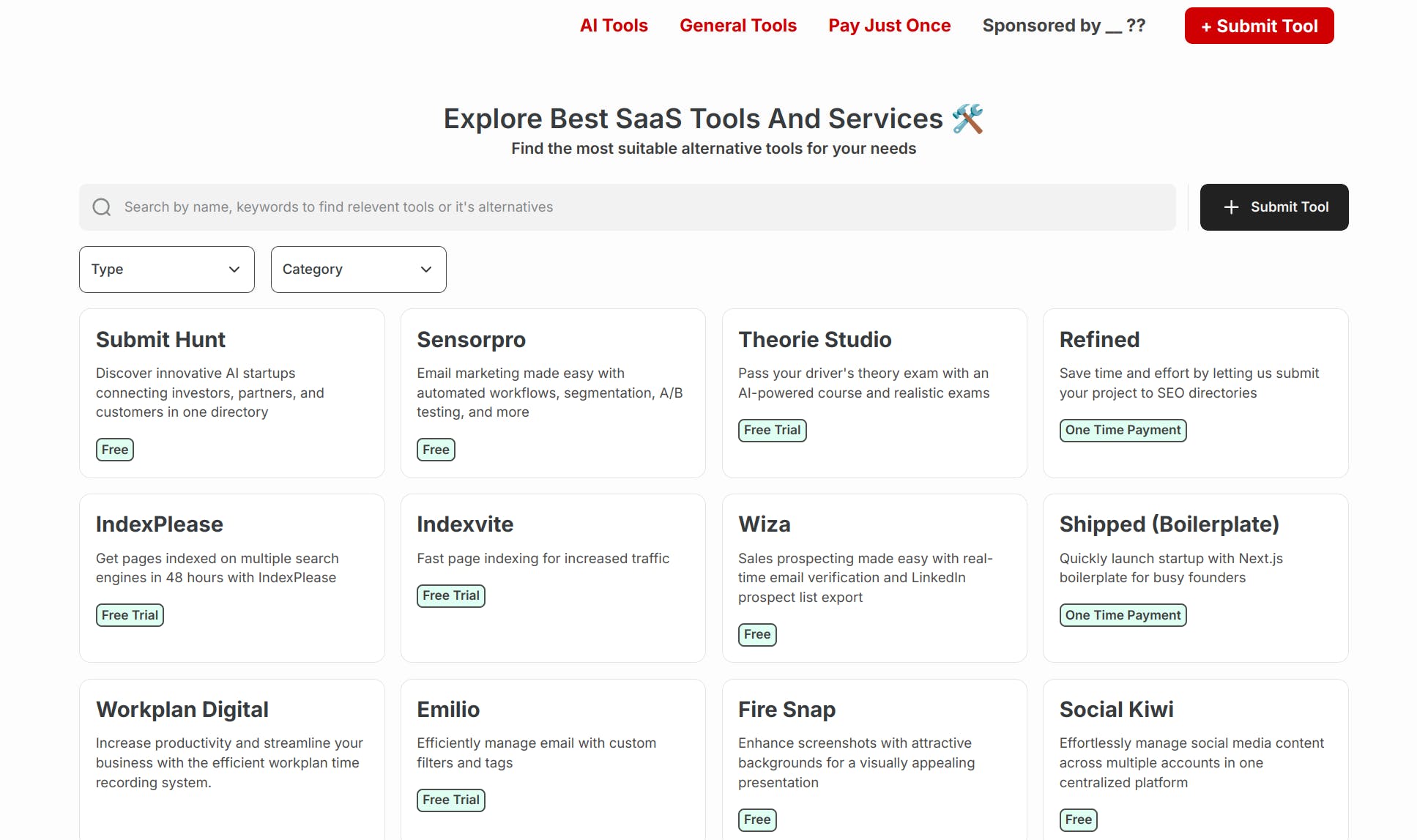
Task: Click the Sensorpro free badge icon
Action: pyautogui.click(x=435, y=449)
